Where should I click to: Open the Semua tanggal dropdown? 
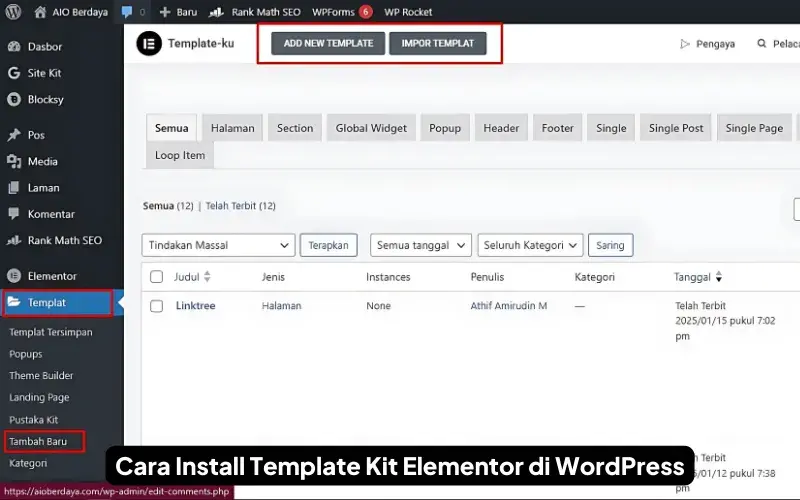pos(421,245)
